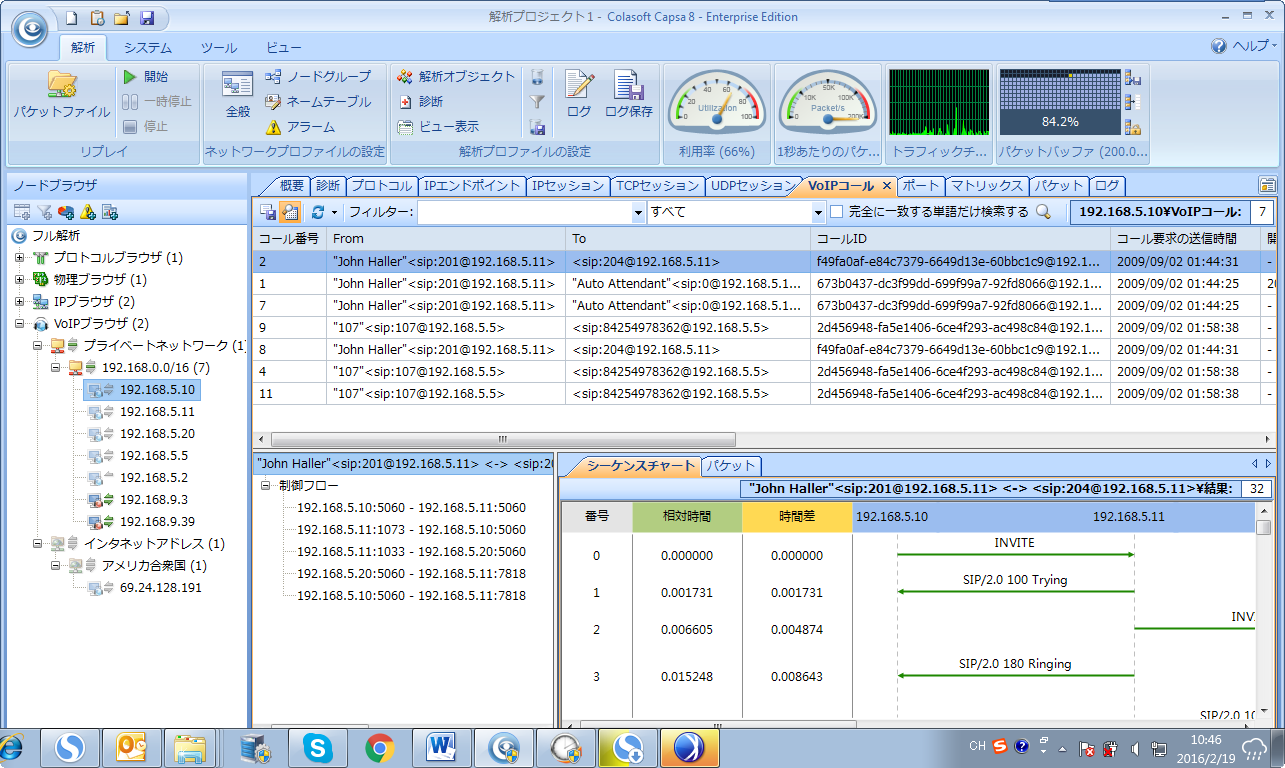
Task: Click the ノードグループ button
Action: (318, 76)
